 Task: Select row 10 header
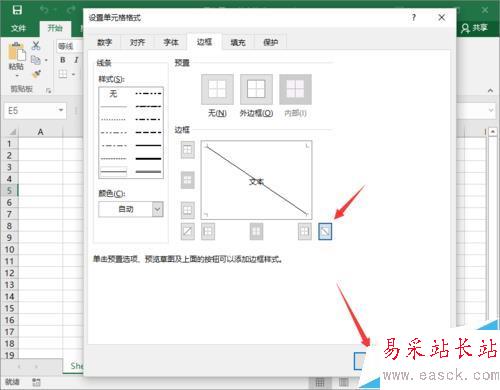(x=9, y=249)
